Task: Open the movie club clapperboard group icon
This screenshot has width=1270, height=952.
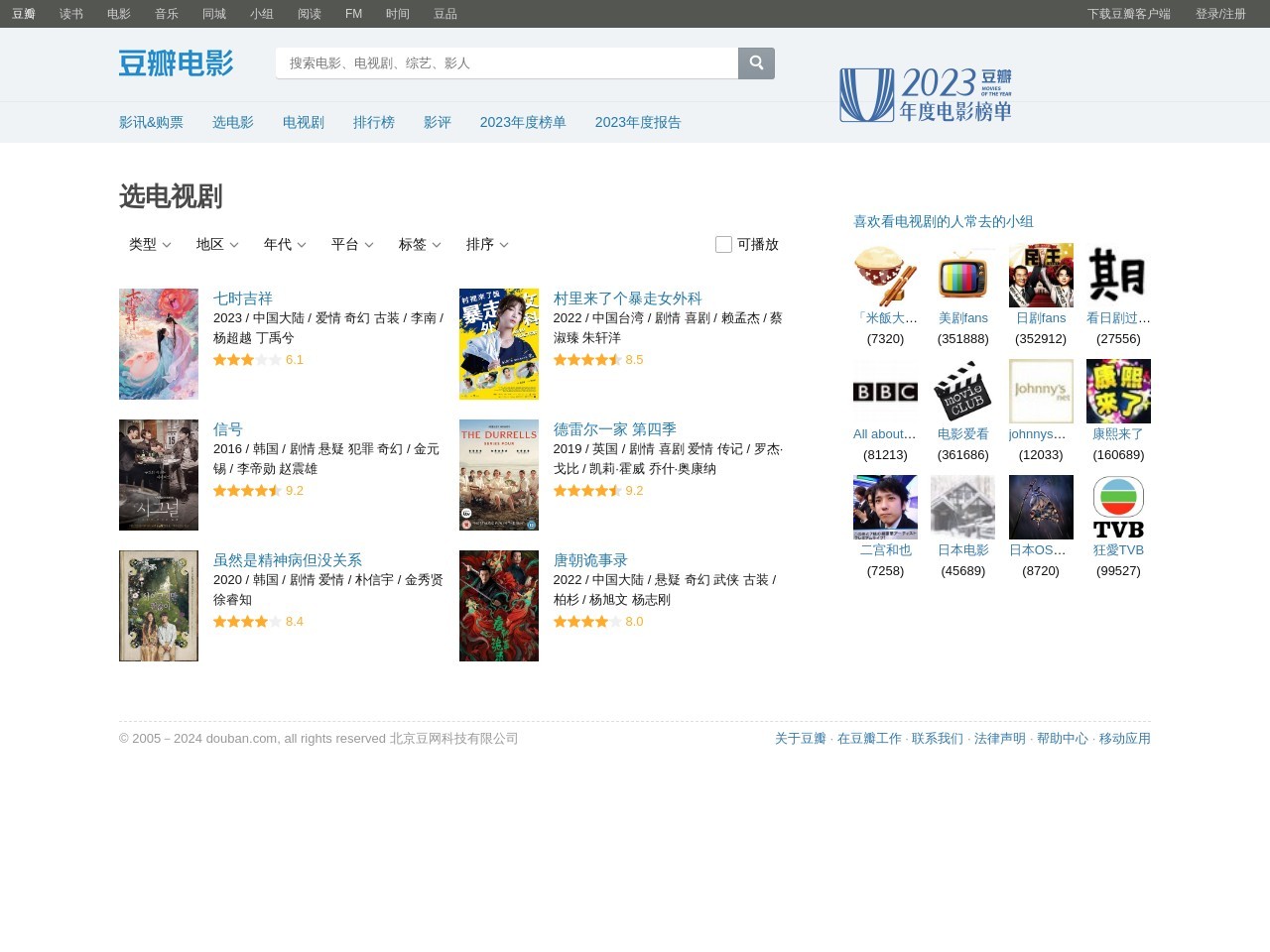Action: point(962,391)
